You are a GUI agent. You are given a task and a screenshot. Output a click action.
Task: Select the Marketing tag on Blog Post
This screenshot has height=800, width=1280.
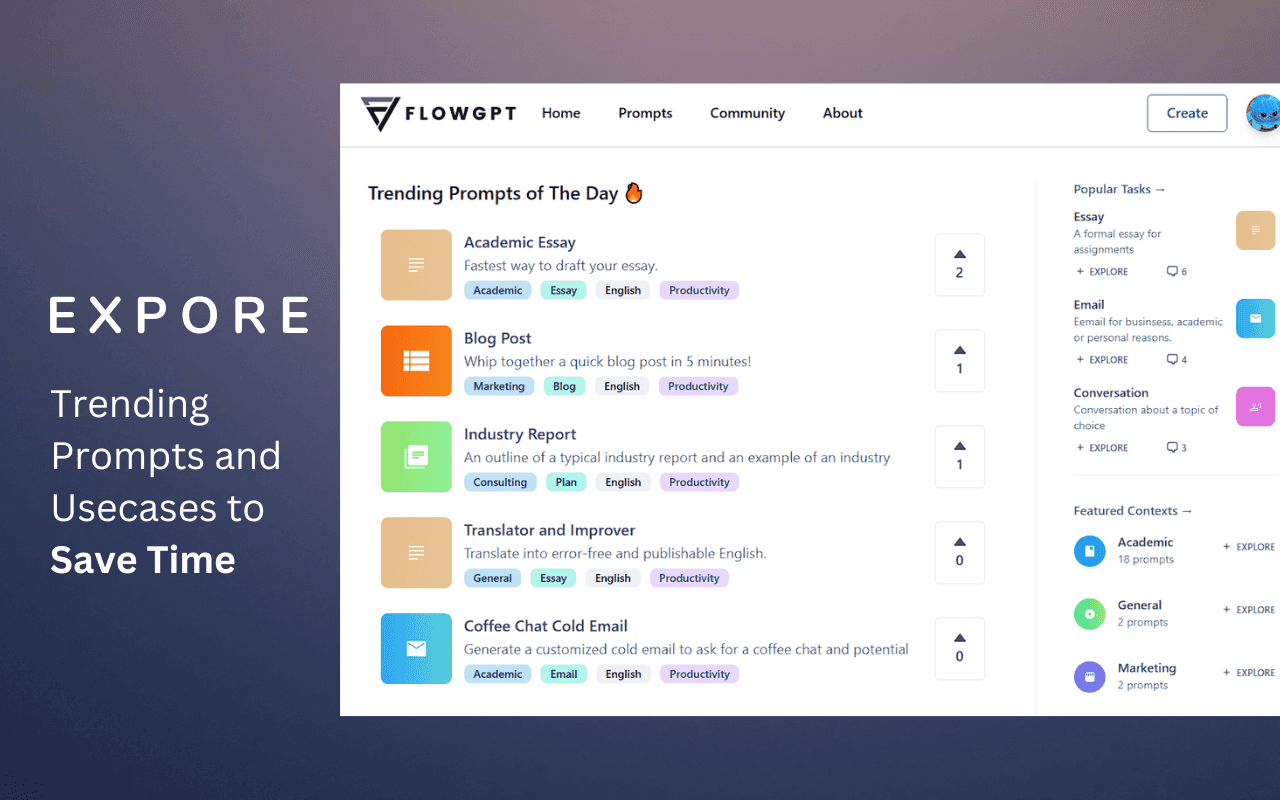[499, 386]
